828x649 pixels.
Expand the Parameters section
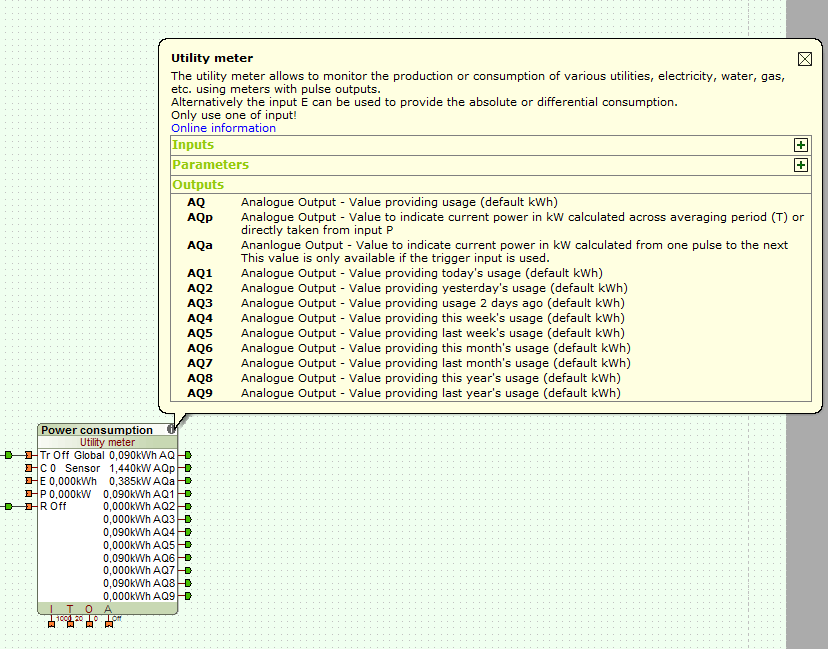(800, 165)
